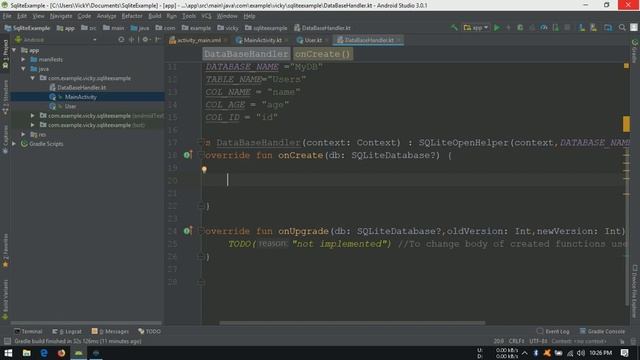Open the Terminal tool window

28,331
